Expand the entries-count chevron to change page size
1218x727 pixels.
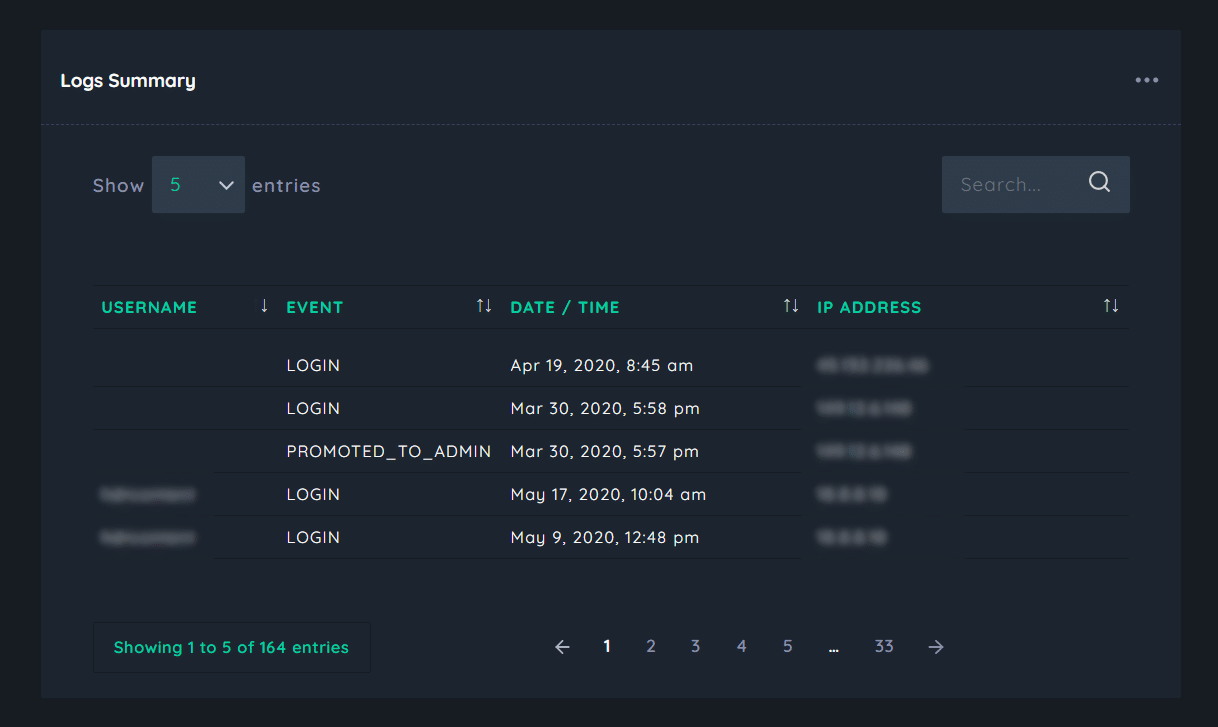pos(226,185)
